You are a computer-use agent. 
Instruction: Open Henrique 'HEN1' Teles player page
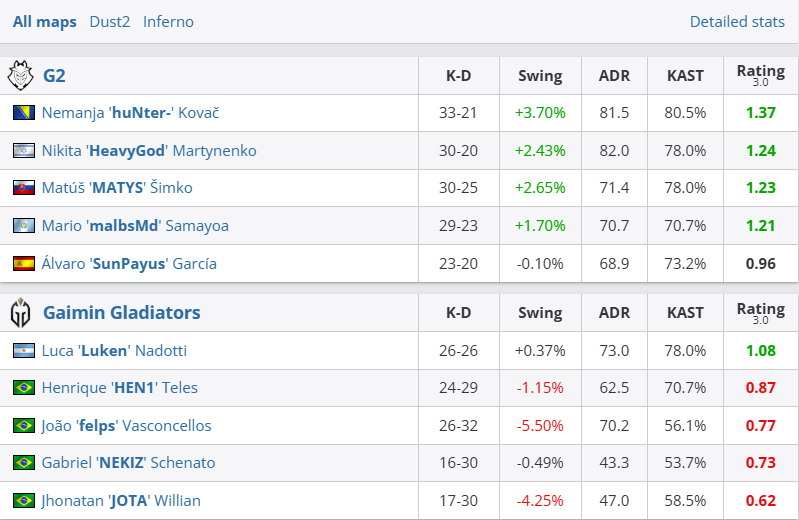[121, 388]
